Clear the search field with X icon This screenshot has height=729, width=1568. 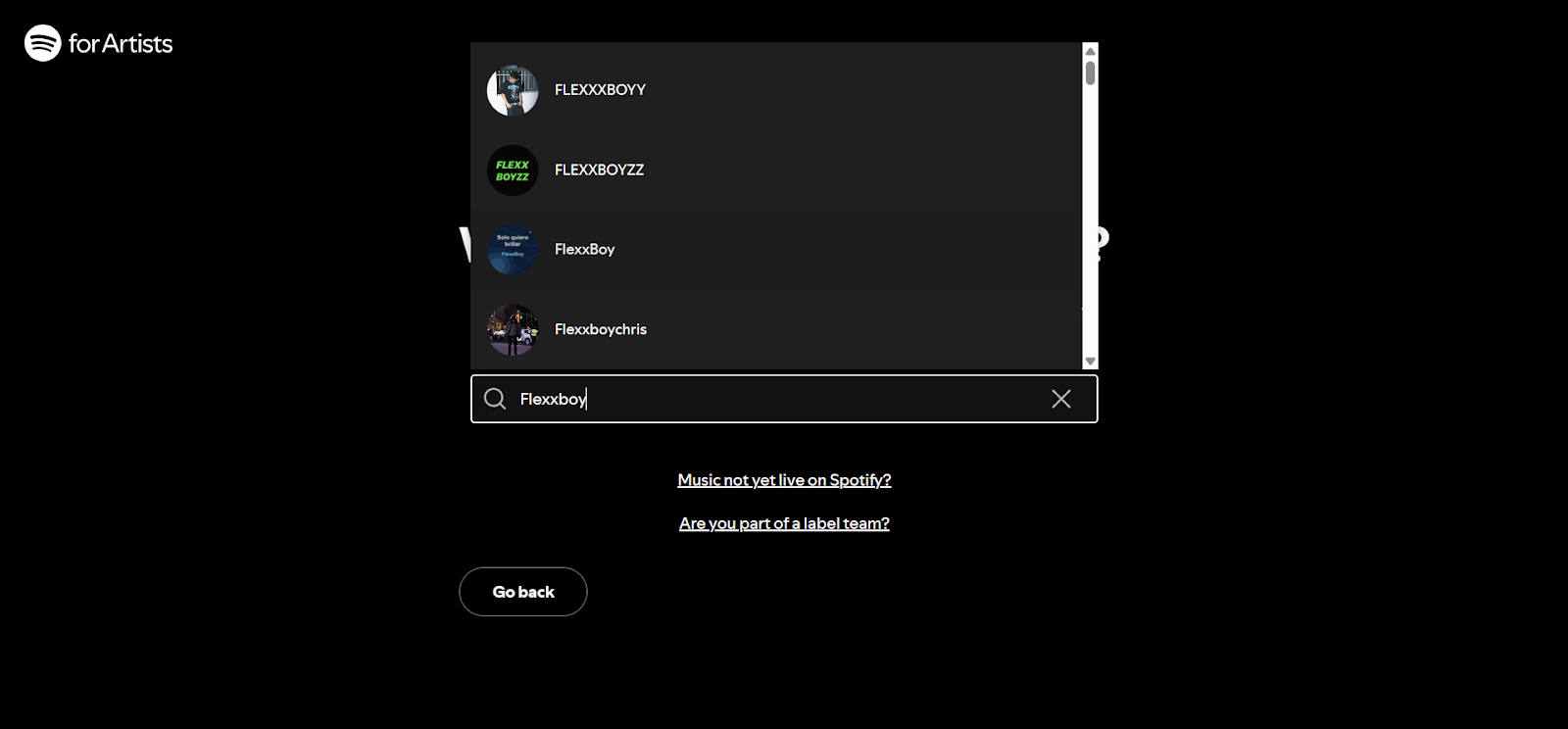pyautogui.click(x=1061, y=399)
